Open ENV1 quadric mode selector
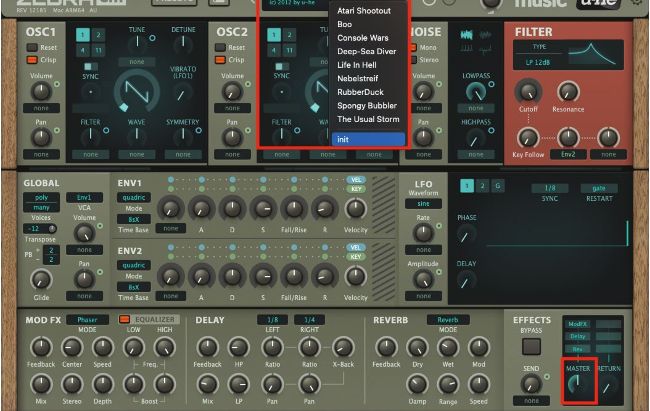The height and width of the screenshot is (411, 650). pyautogui.click(x=133, y=197)
